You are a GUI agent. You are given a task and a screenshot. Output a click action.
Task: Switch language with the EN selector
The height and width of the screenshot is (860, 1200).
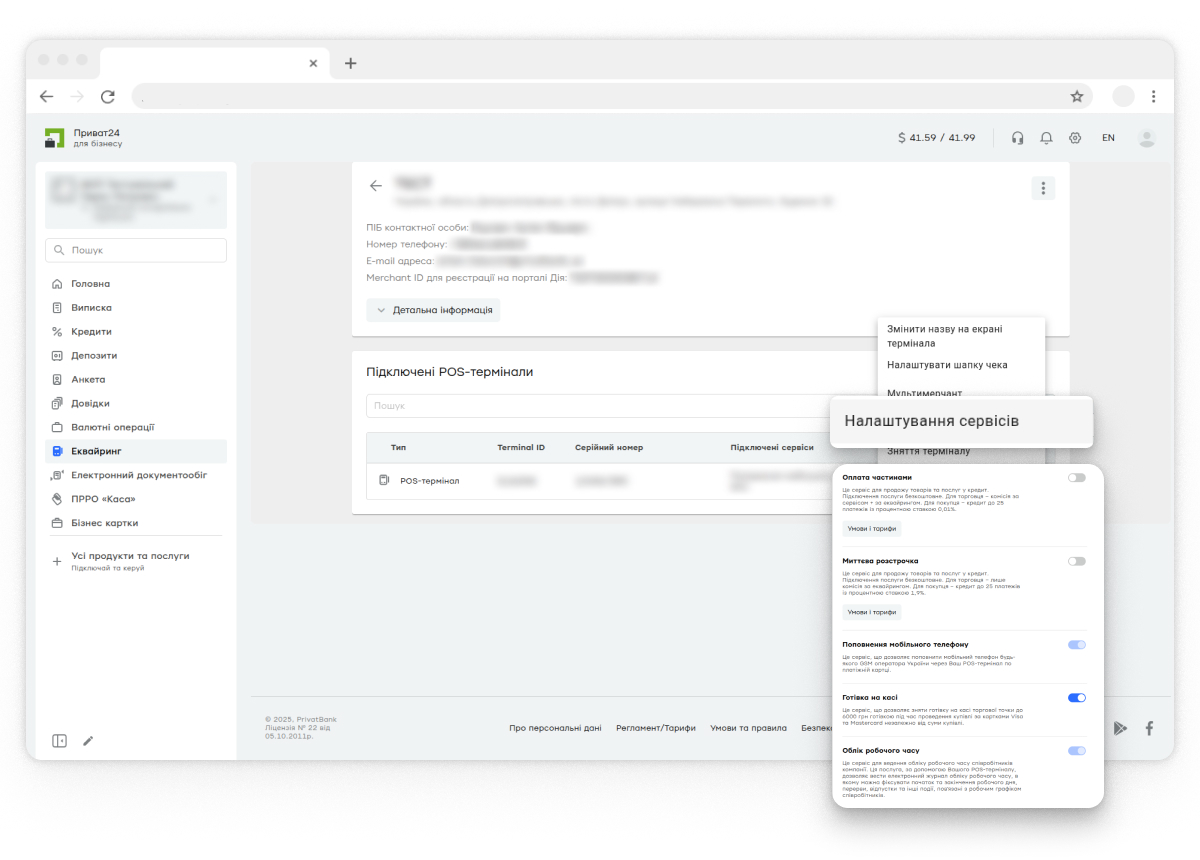(1108, 138)
